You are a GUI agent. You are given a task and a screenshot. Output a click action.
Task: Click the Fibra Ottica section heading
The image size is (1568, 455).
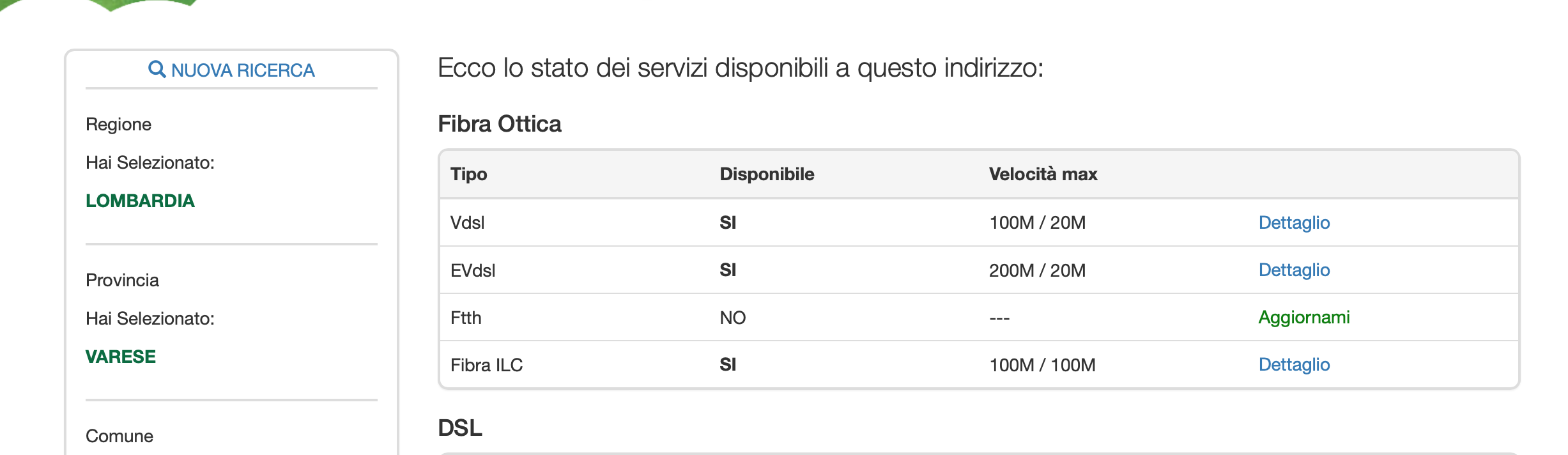pos(499,124)
